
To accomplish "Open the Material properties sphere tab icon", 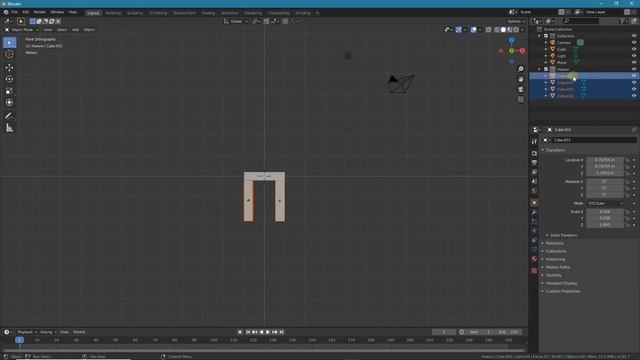I will click(x=534, y=259).
